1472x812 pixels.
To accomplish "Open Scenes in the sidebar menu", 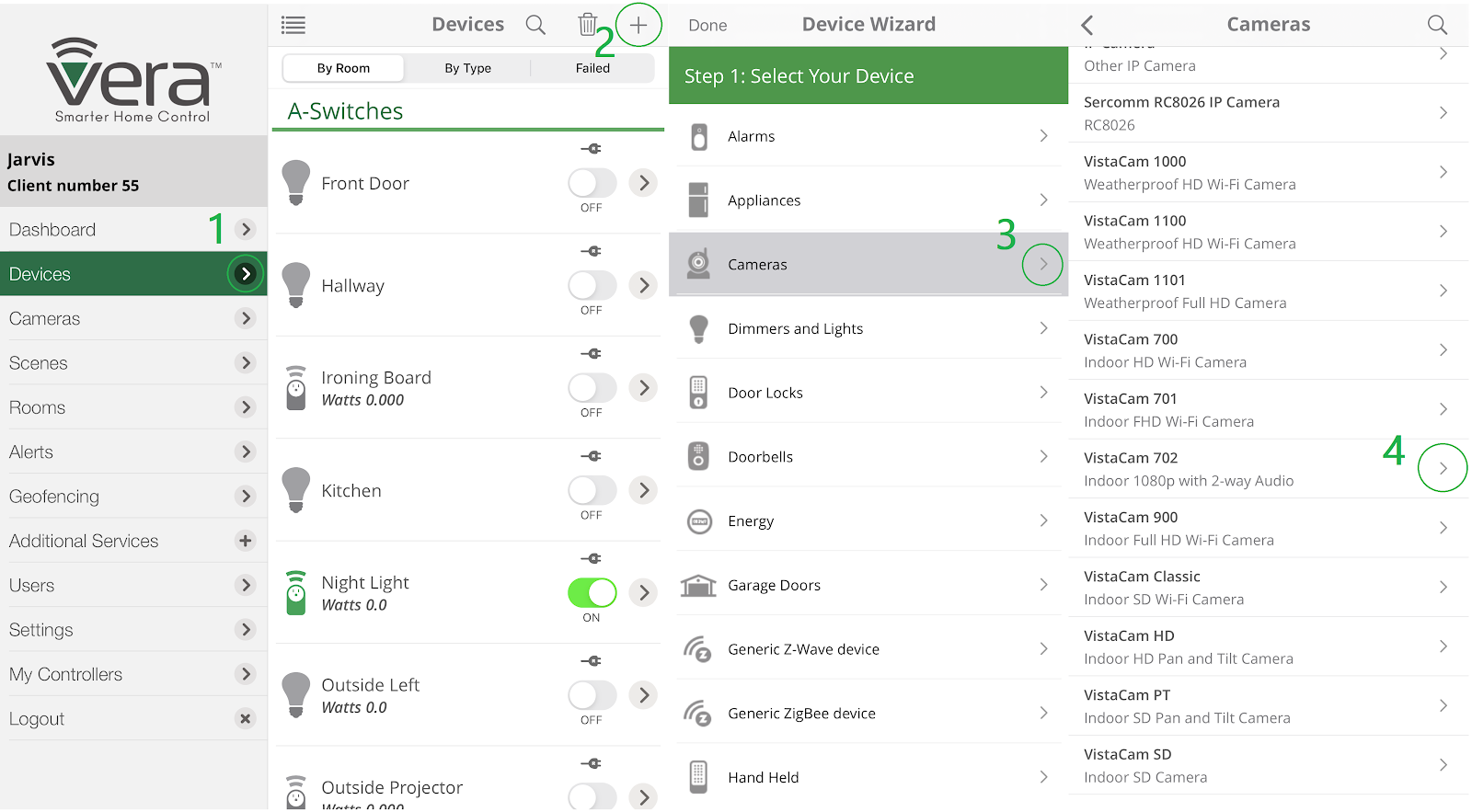I will [x=133, y=363].
